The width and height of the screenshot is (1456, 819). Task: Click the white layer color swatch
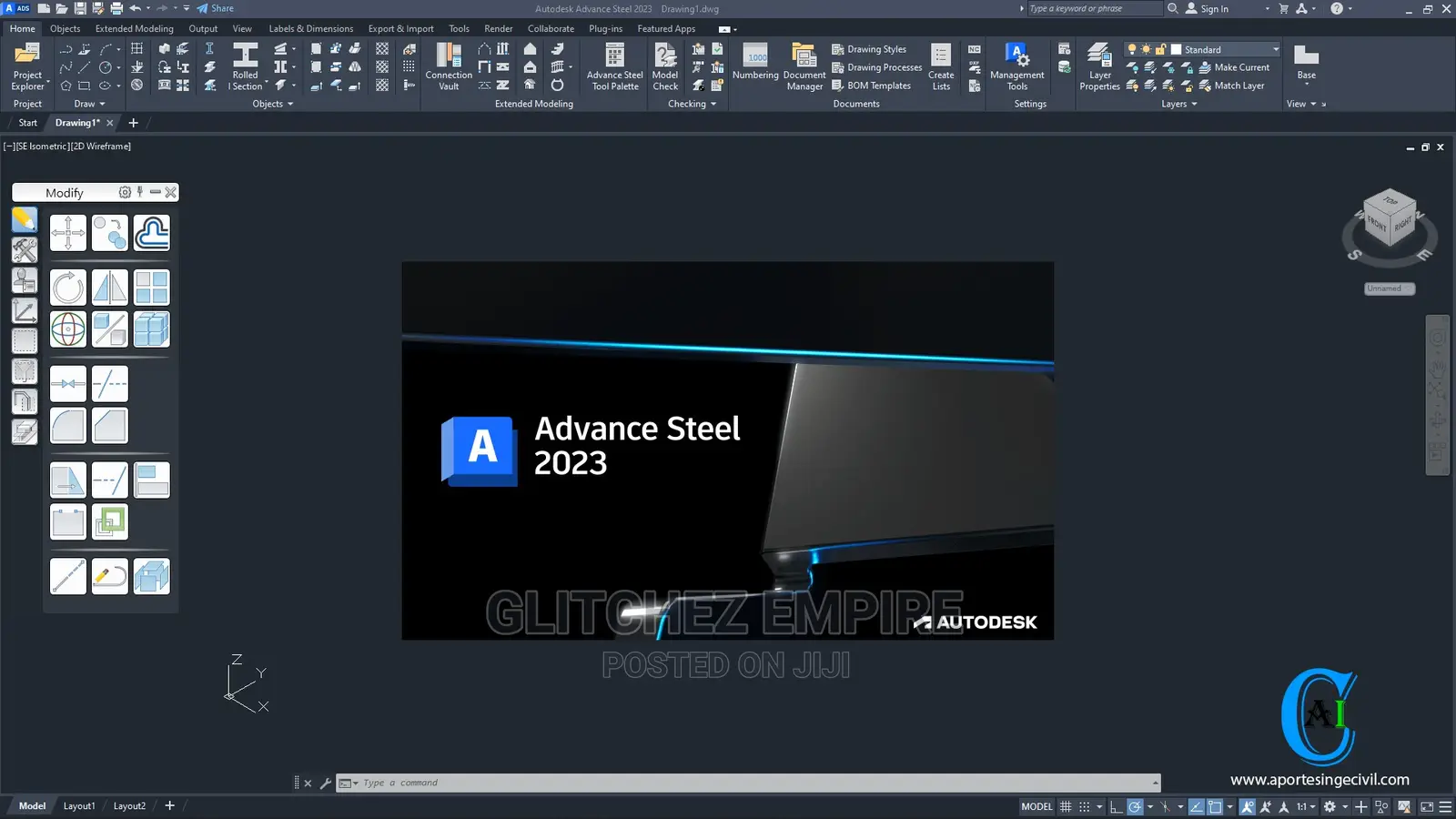coord(1176,49)
